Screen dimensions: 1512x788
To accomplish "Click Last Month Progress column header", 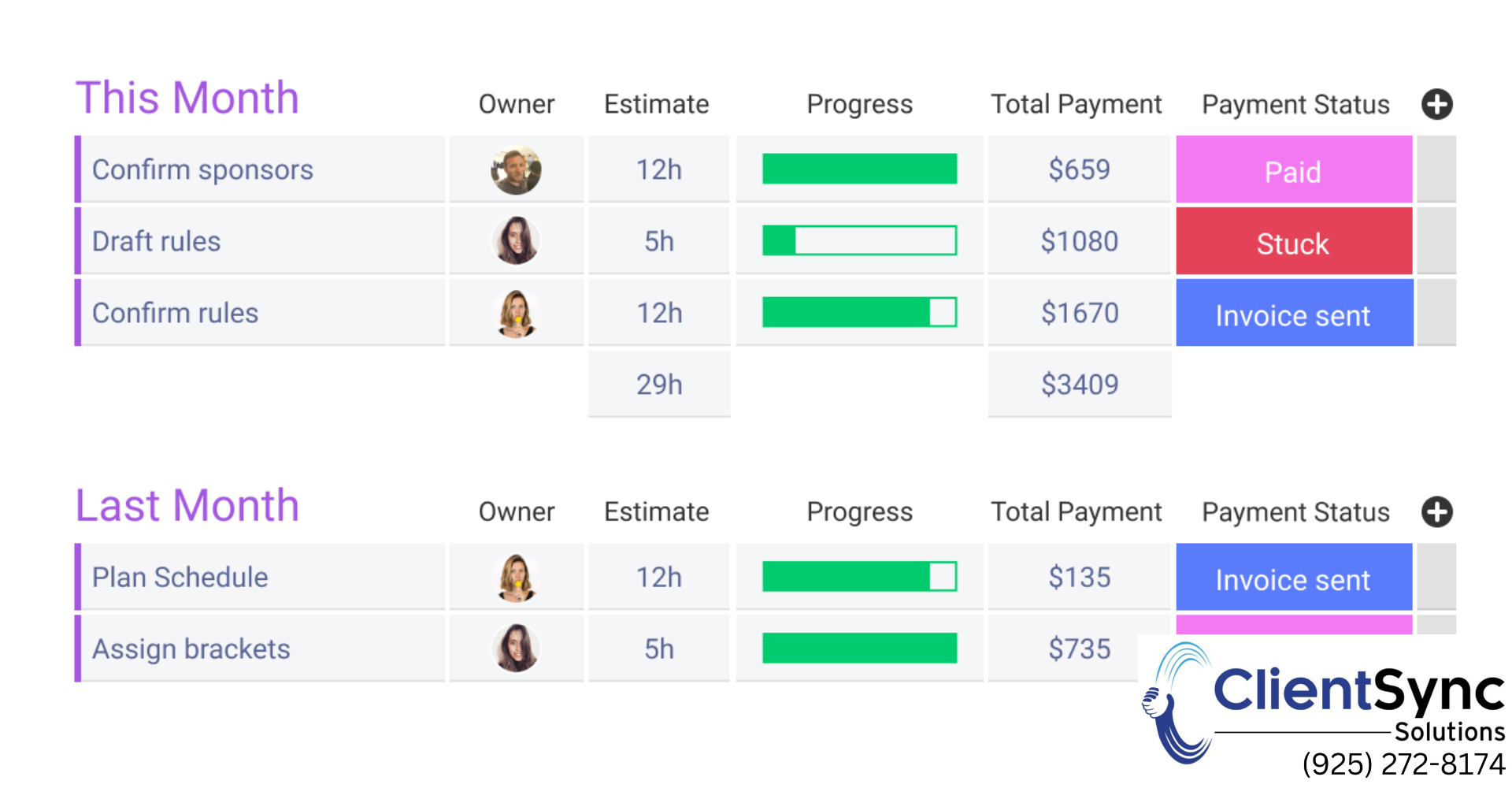I will 859,512.
